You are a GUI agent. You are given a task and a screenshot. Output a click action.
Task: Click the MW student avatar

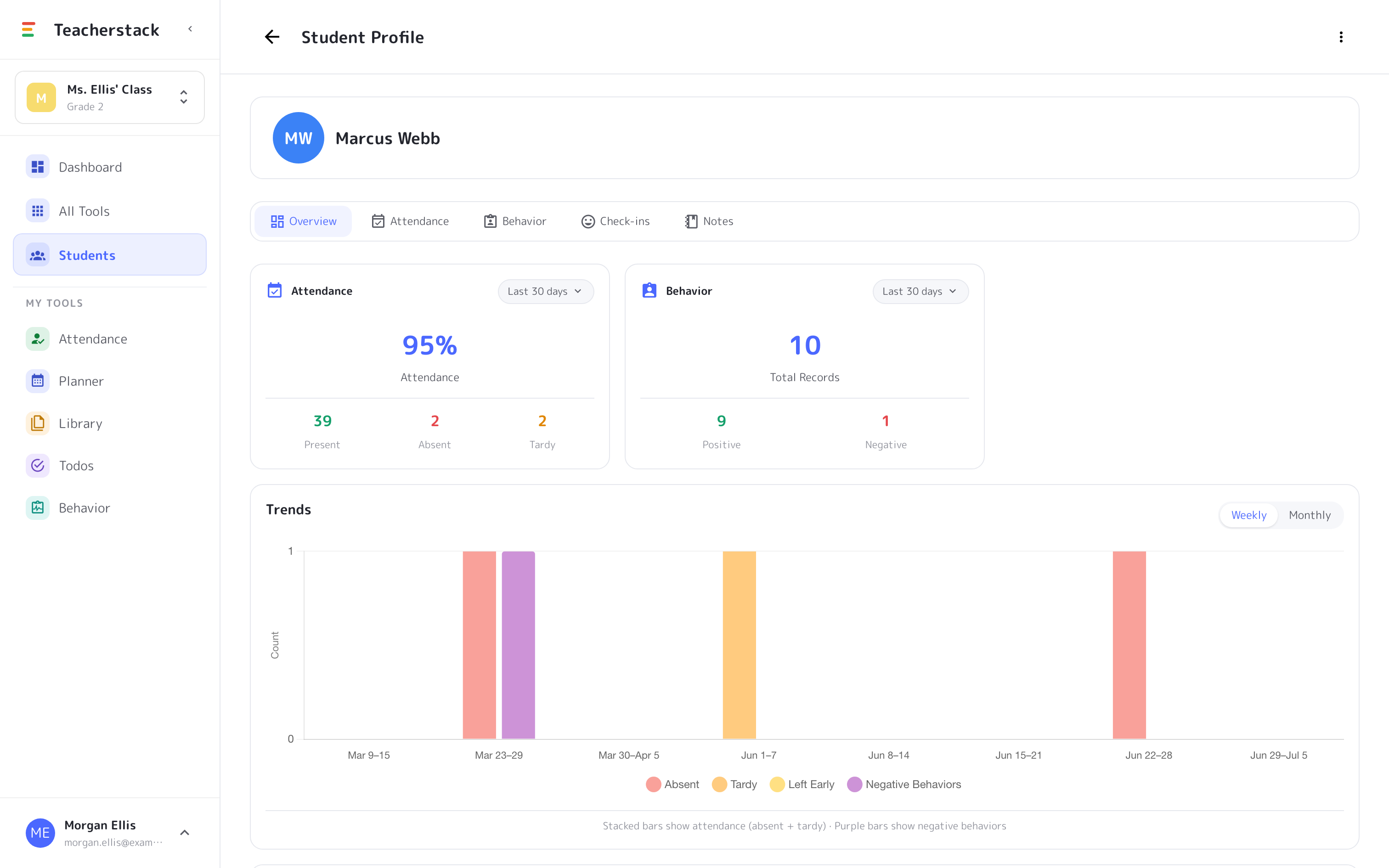[299, 138]
